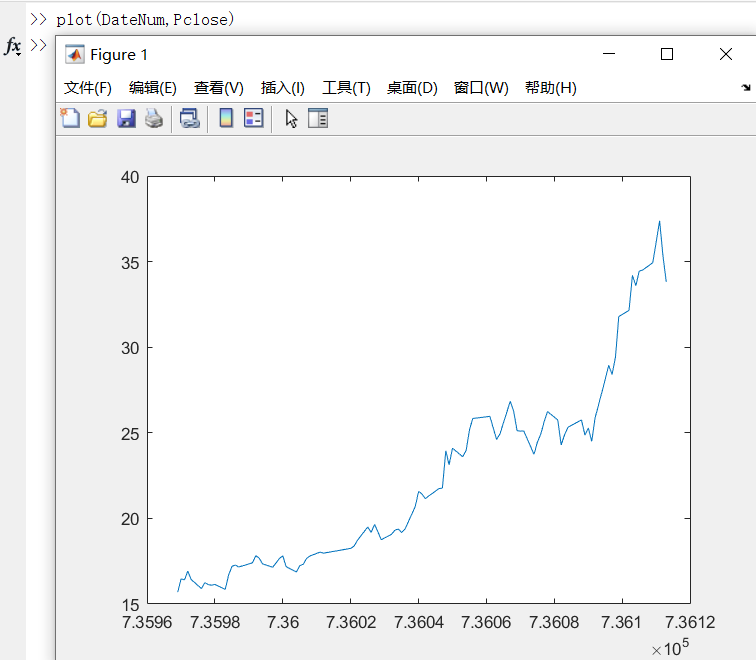The height and width of the screenshot is (660, 756).
Task: Toggle the Insert Legend toolbar icon
Action: (x=253, y=119)
